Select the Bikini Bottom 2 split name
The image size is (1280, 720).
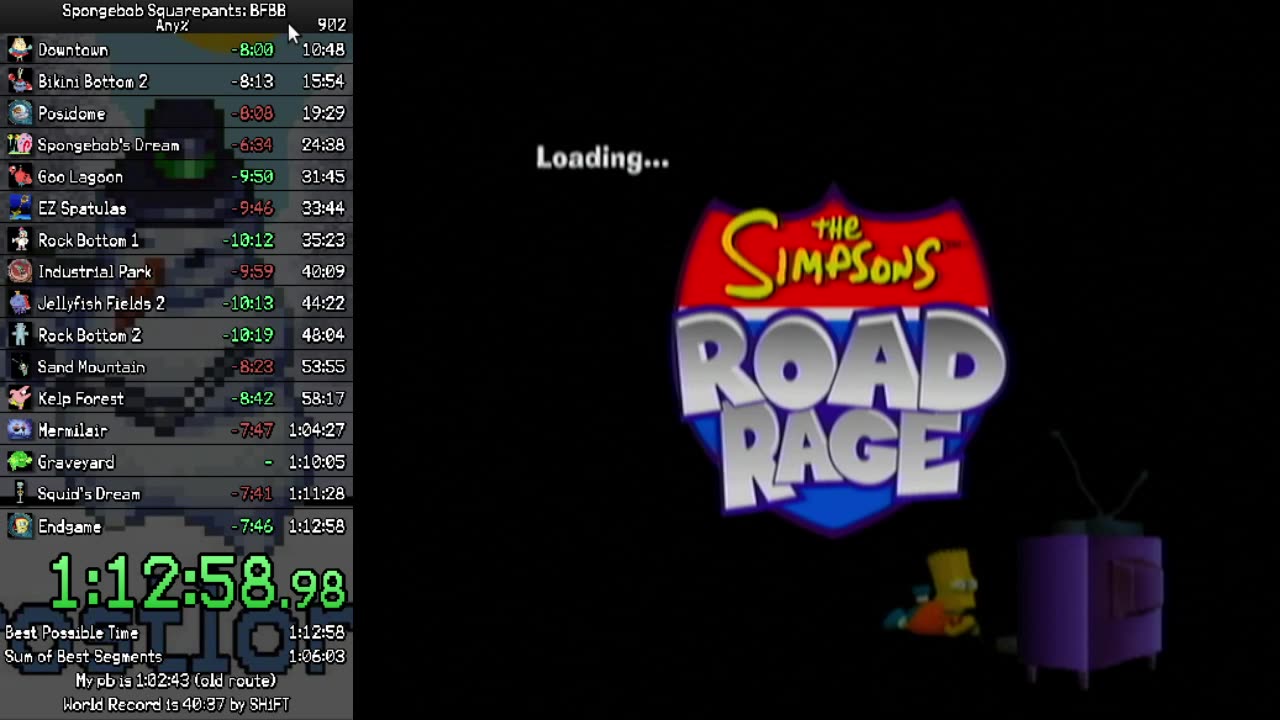[93, 81]
